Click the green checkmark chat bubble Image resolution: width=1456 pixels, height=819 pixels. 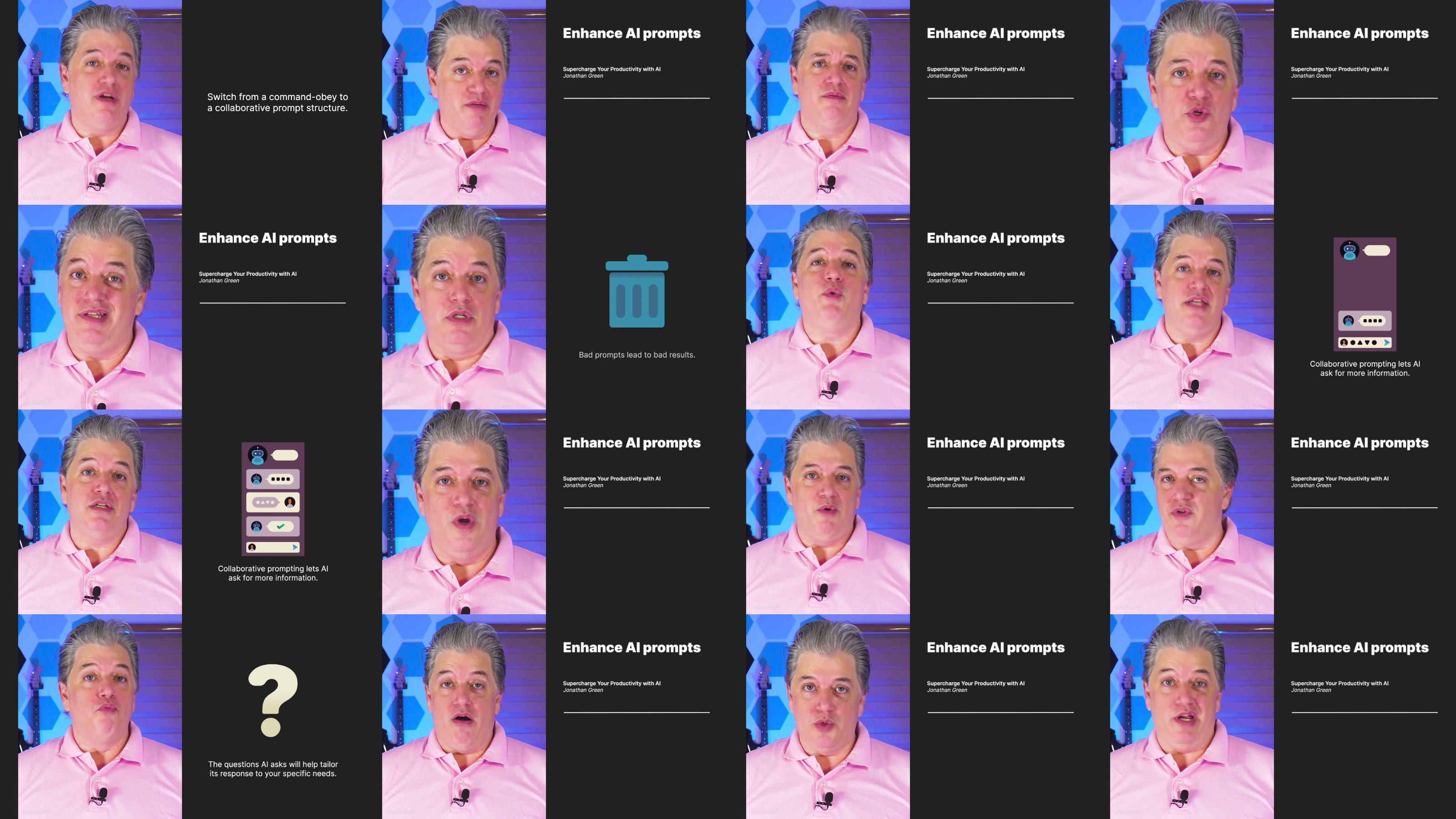pyautogui.click(x=280, y=526)
